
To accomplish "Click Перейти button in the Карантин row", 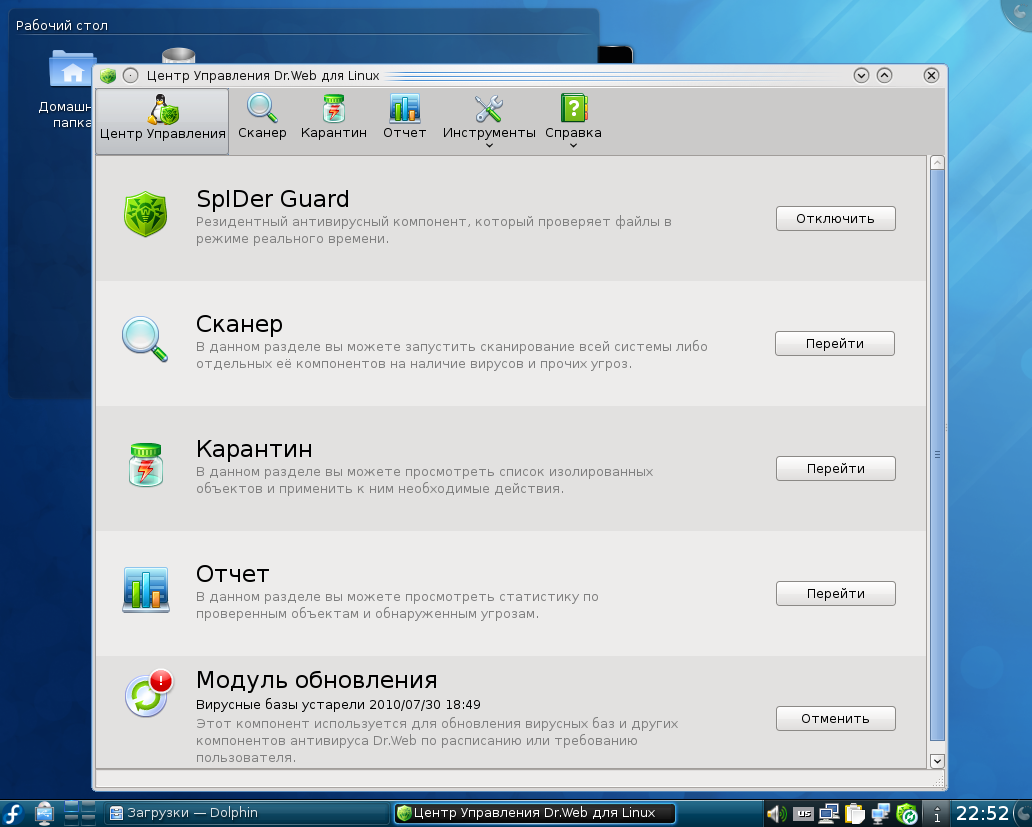I will [x=835, y=468].
